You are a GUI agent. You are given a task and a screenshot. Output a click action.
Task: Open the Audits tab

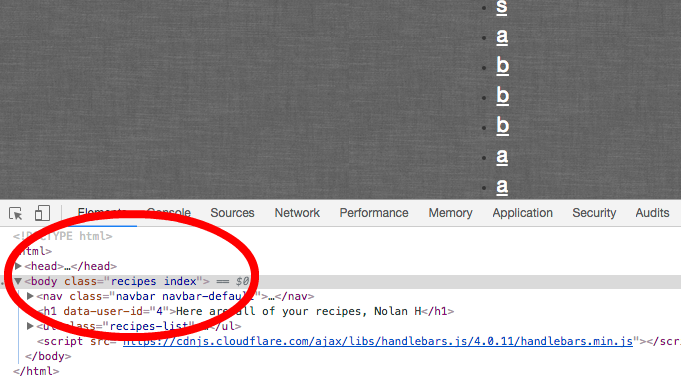(x=652, y=213)
